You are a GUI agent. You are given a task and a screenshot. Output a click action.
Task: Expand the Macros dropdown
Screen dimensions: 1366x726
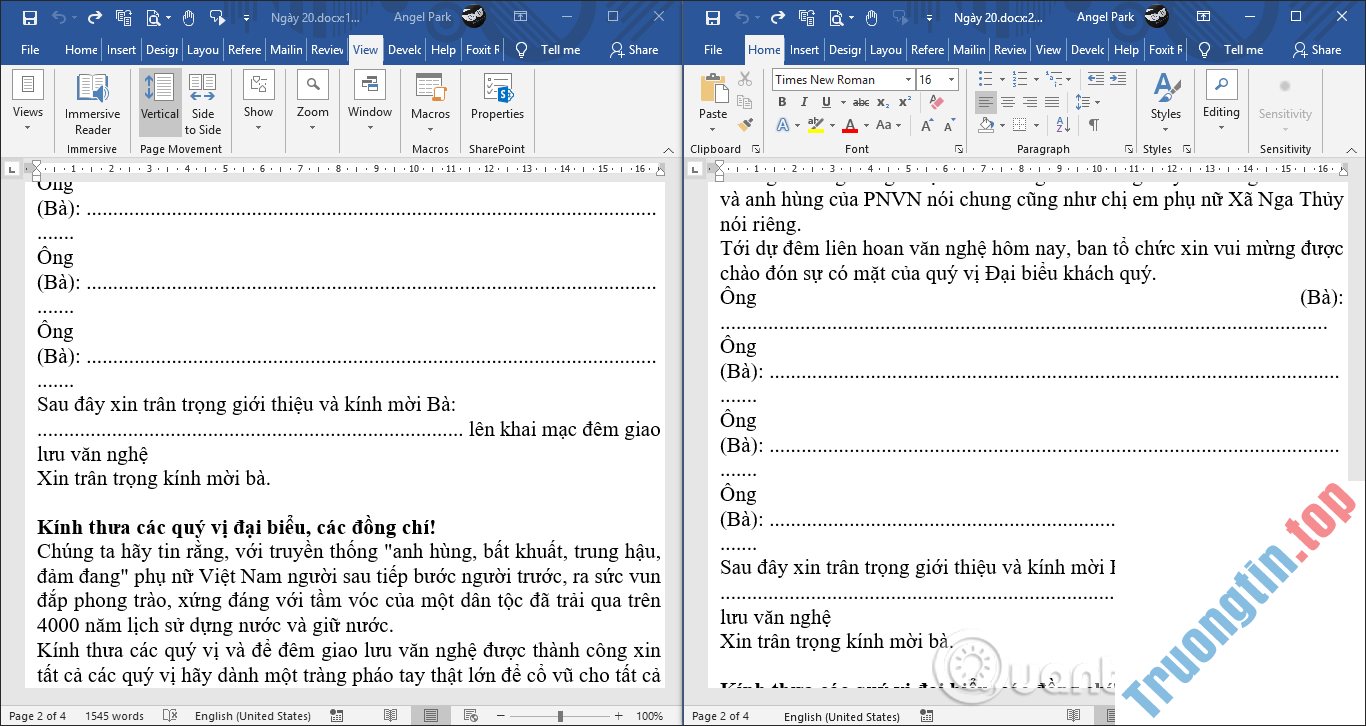click(x=430, y=128)
